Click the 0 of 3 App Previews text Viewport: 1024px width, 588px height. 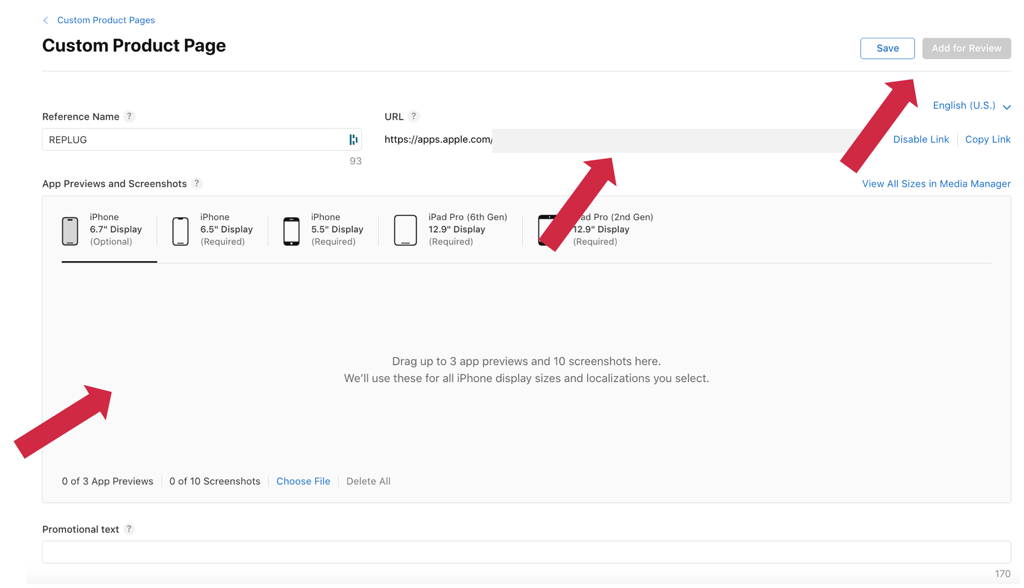(108, 482)
